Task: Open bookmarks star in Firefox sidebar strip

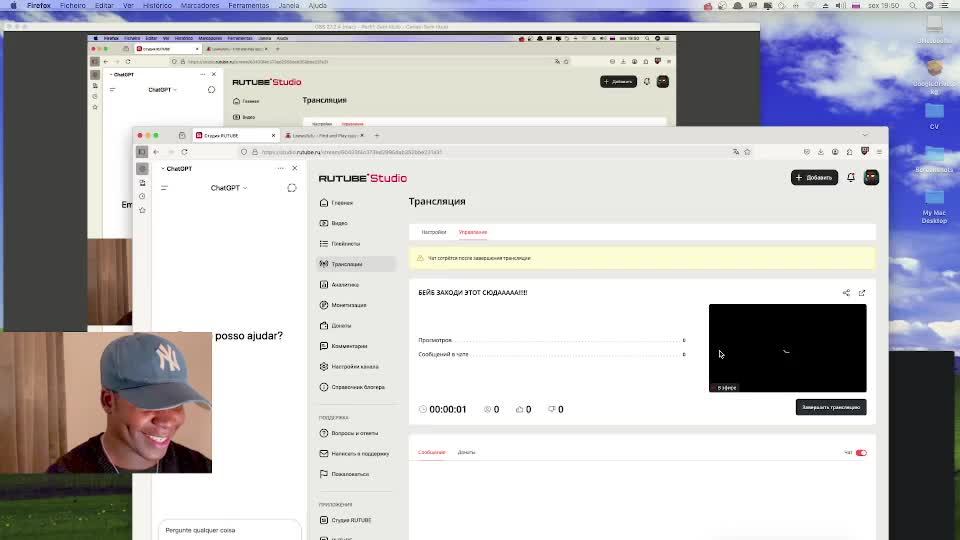Action: [x=142, y=210]
